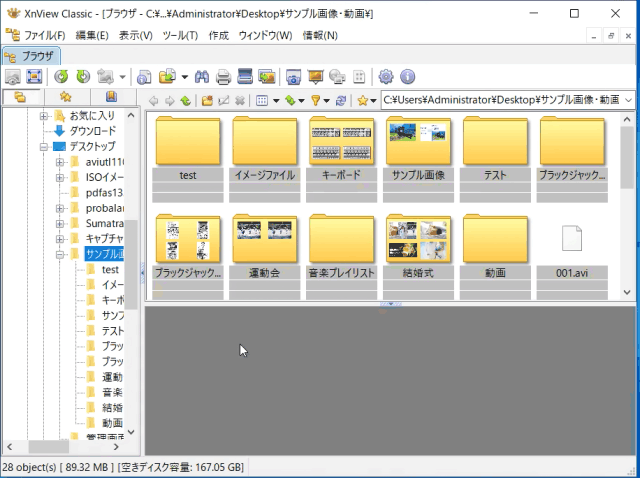Start Slideshow with the projector screen icon
Image resolution: width=640 pixels, height=478 pixels.
(316, 76)
